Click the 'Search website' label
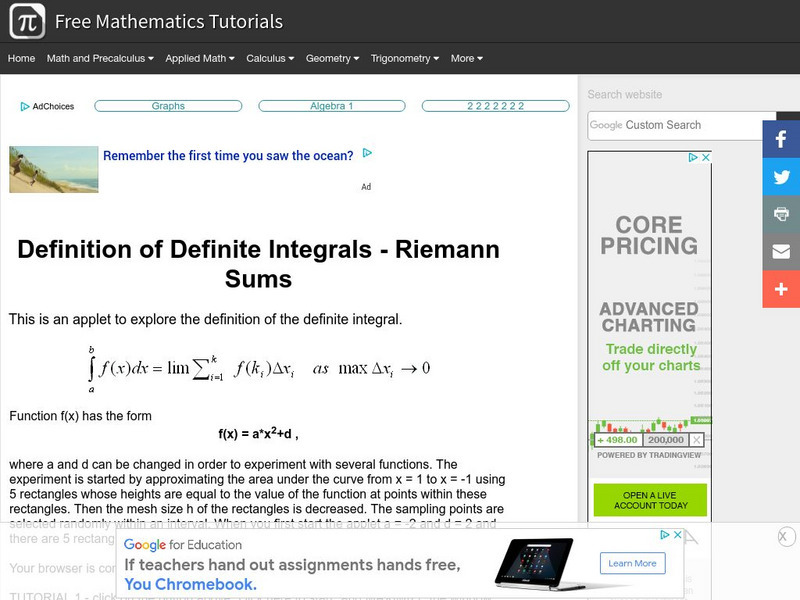The width and height of the screenshot is (800, 600). click(x=625, y=94)
